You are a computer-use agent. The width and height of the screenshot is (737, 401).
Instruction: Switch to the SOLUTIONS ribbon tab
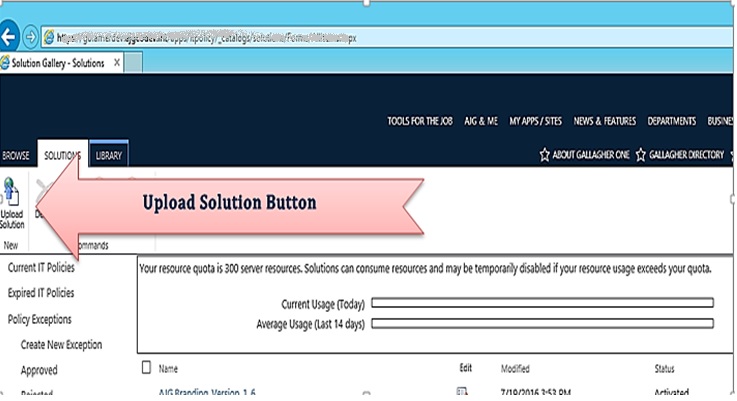pyautogui.click(x=63, y=155)
